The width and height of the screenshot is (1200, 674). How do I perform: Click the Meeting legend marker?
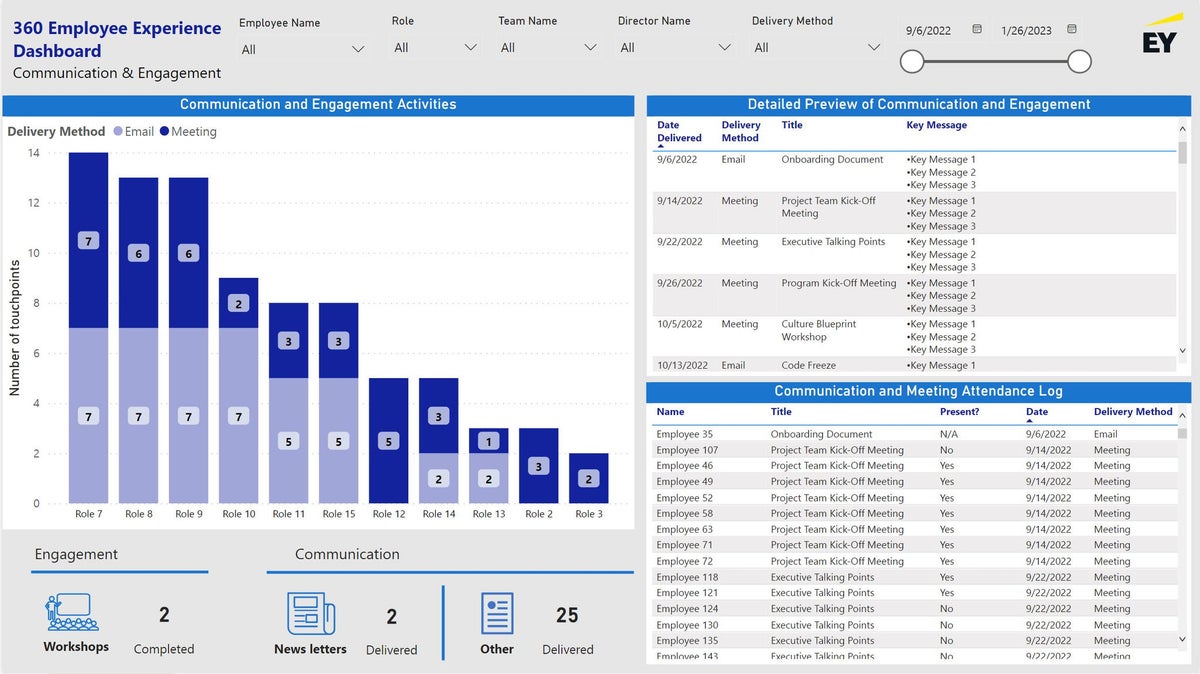click(x=164, y=132)
